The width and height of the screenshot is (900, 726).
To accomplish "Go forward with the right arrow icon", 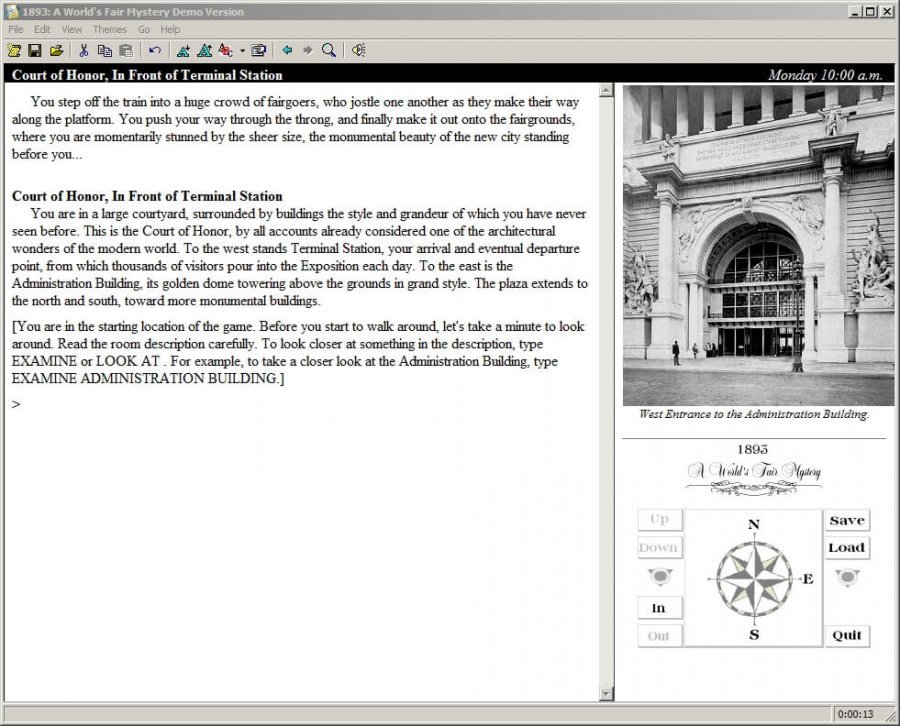I will tap(308, 51).
